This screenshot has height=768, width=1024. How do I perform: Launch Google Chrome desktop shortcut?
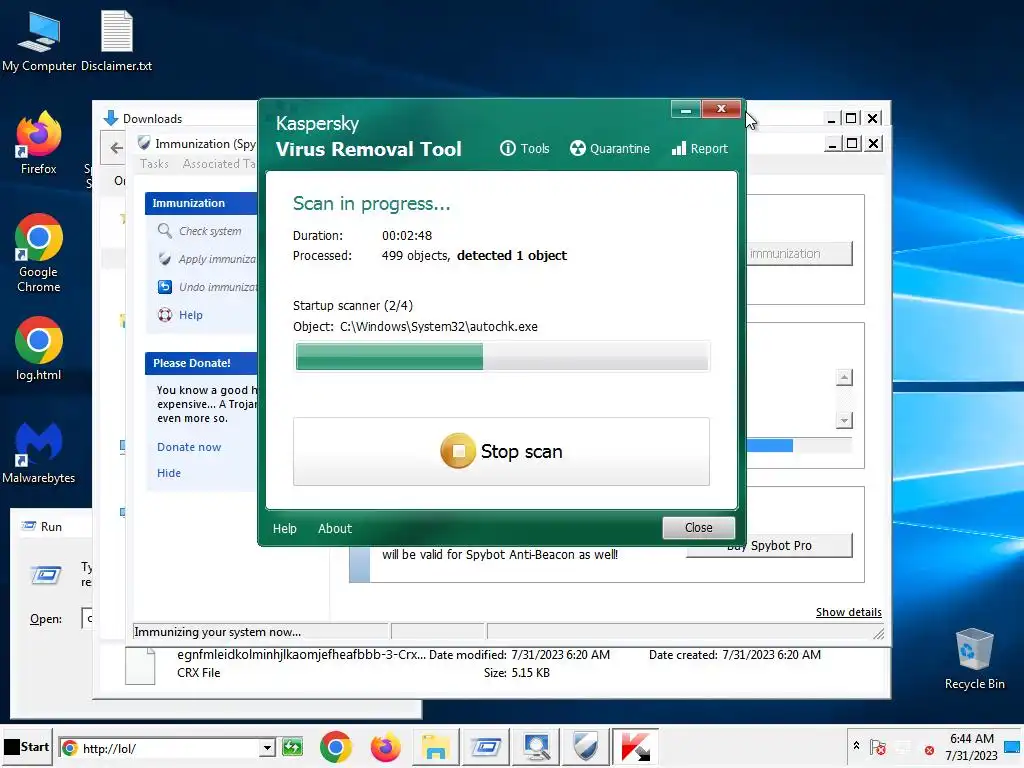coord(39,253)
